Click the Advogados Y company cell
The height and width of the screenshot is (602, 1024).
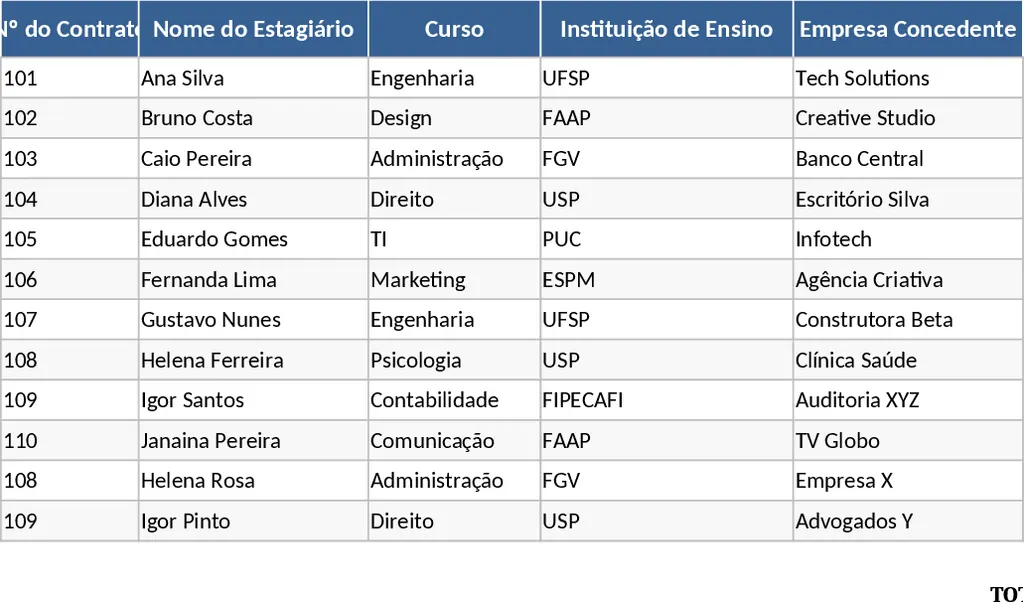(907, 521)
